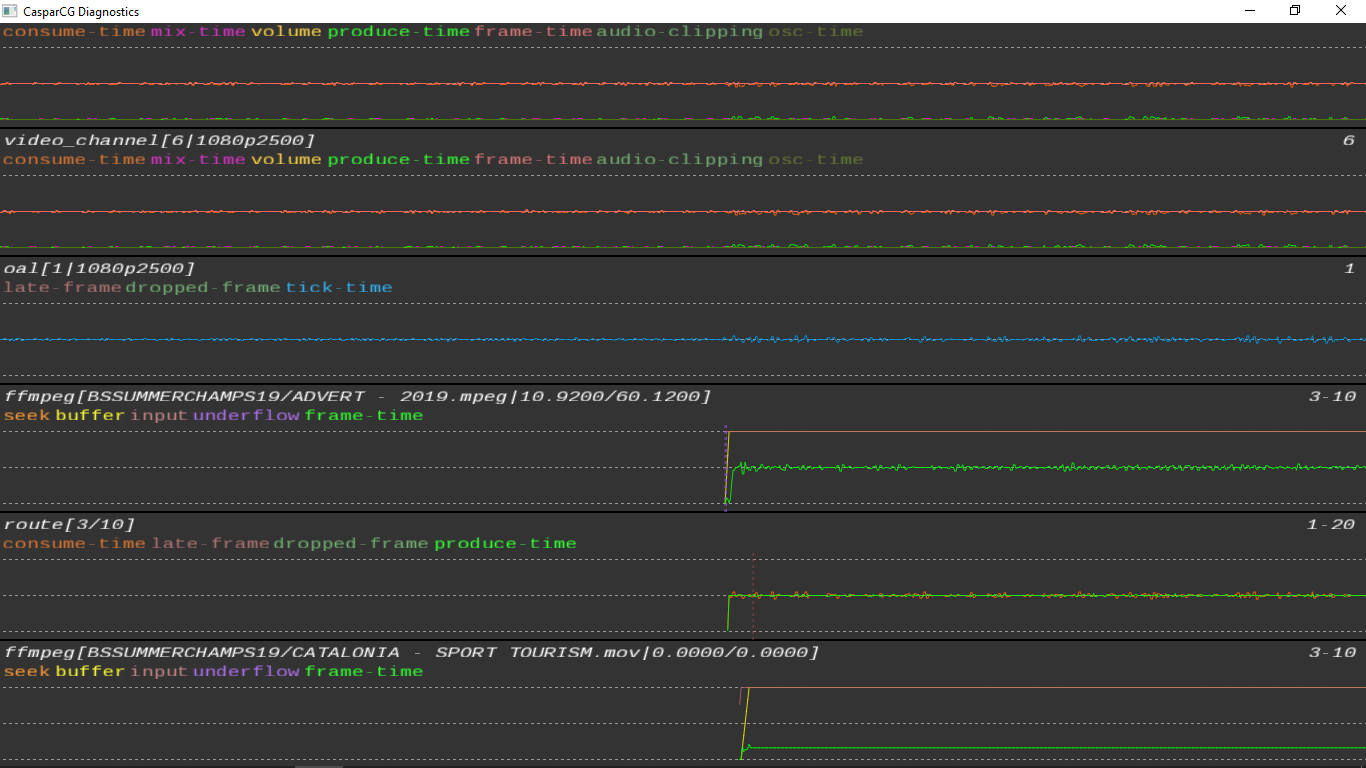
Task: Click consume-time legend in video_channel[6] panel
Action: click(75, 160)
